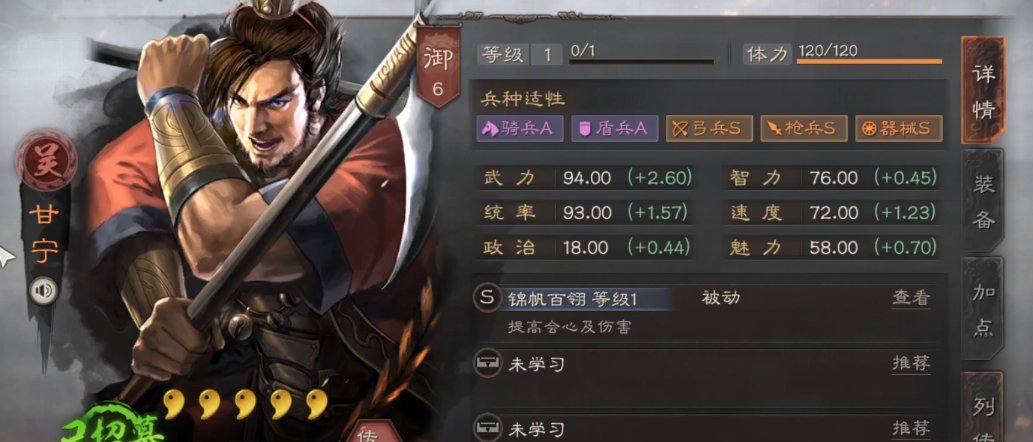Click 推荐 for the second unlearned skill
Screen dimensions: 1033x442
911,429
